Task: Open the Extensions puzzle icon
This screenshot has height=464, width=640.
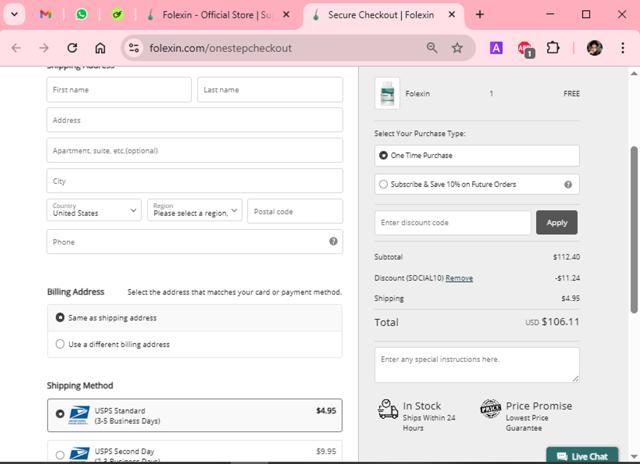Action: click(x=553, y=48)
